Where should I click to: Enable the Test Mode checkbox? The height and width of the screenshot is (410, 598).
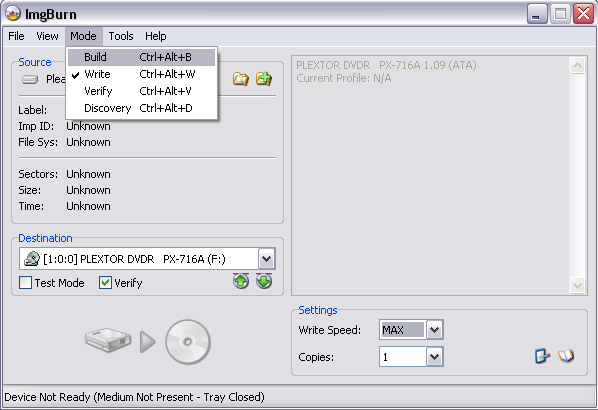(x=26, y=283)
